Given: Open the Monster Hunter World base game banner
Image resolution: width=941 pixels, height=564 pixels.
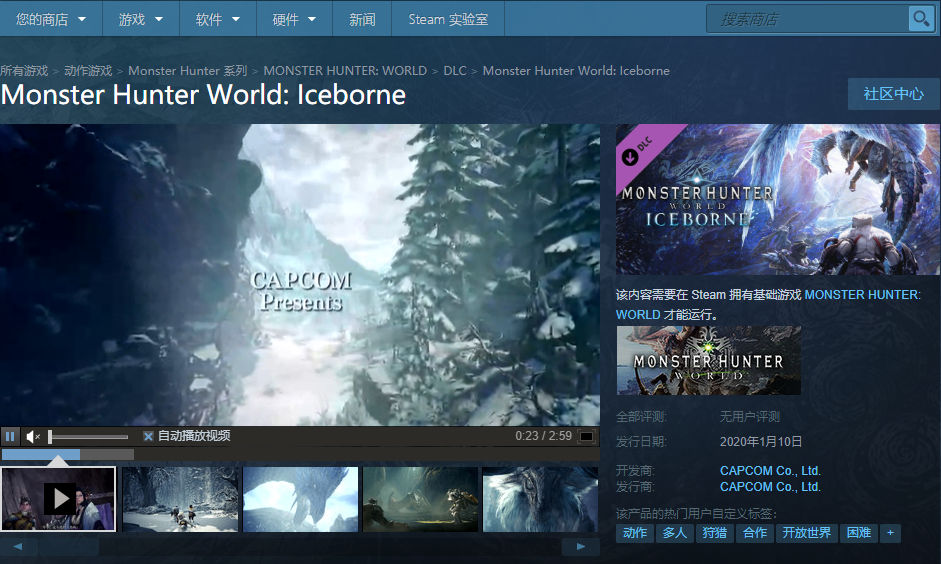Looking at the screenshot, I should pos(709,361).
